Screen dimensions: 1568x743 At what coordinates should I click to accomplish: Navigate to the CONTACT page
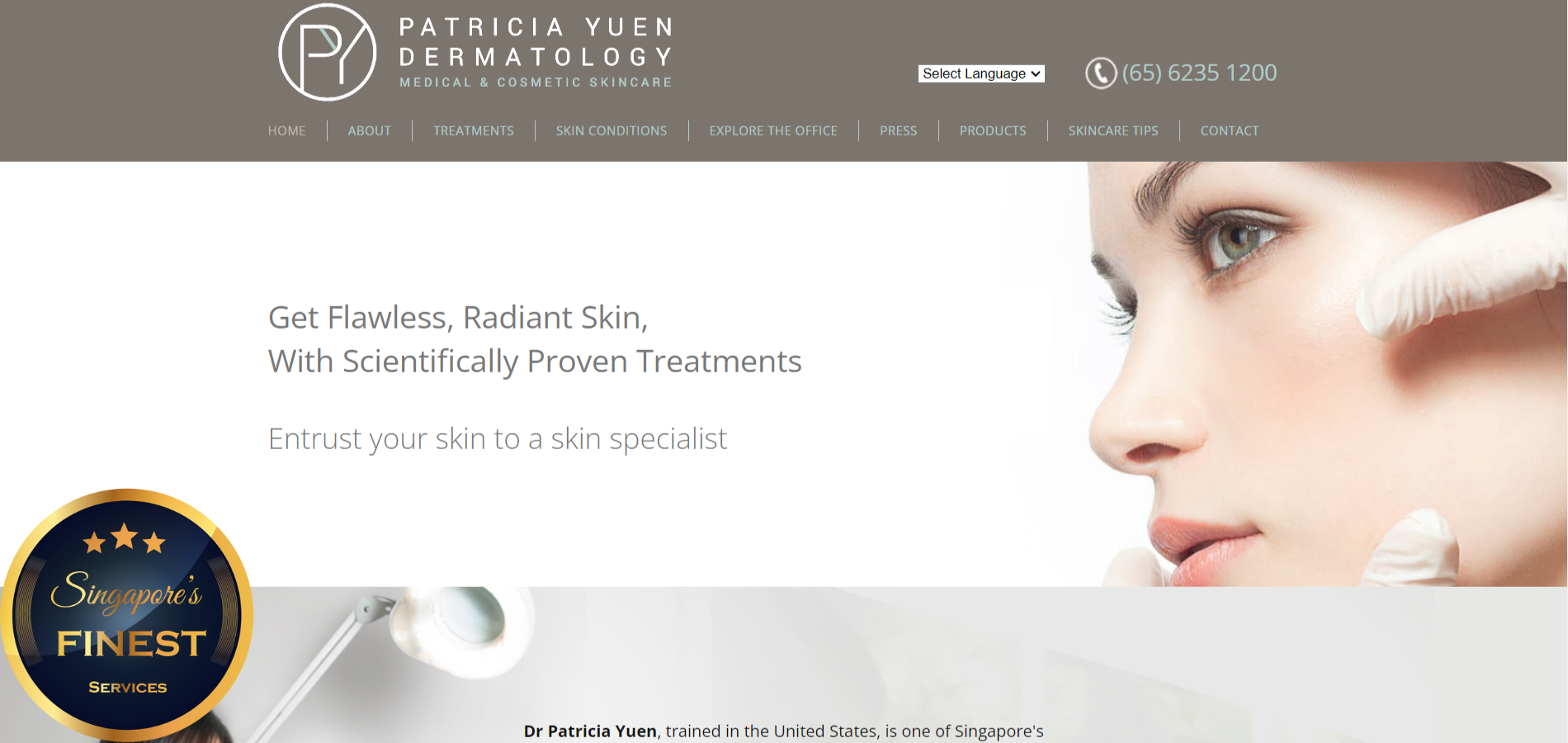tap(1230, 130)
